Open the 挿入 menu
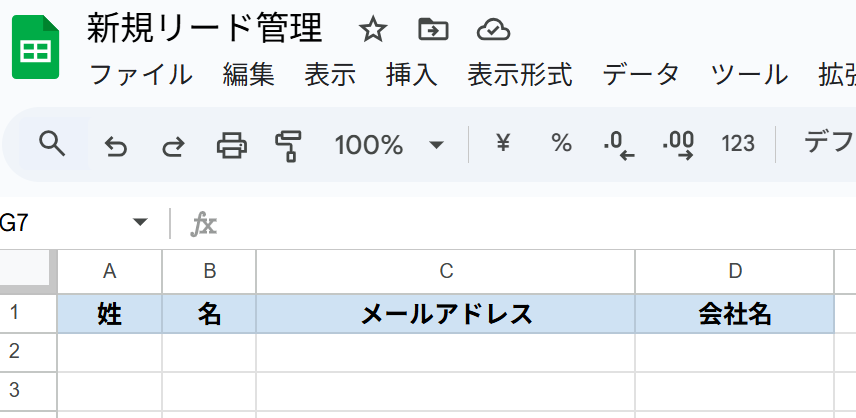 pyautogui.click(x=412, y=75)
